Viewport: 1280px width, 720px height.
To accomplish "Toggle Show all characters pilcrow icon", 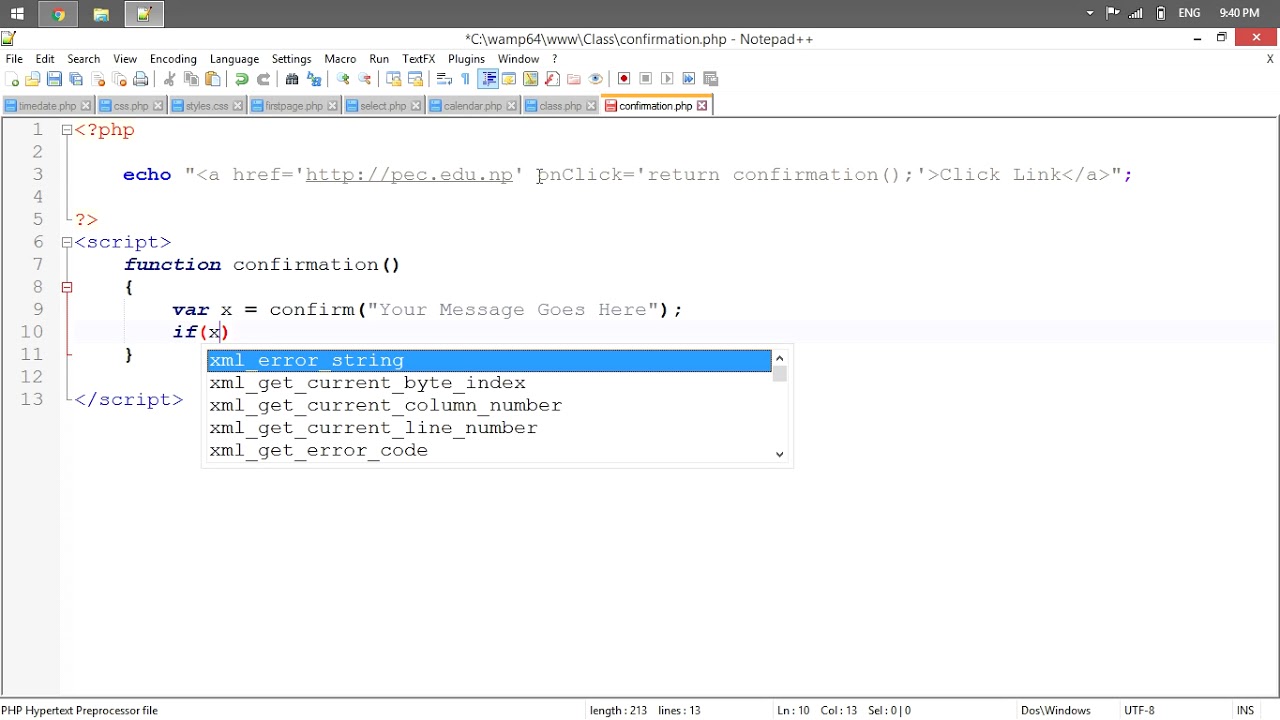I will tap(465, 79).
